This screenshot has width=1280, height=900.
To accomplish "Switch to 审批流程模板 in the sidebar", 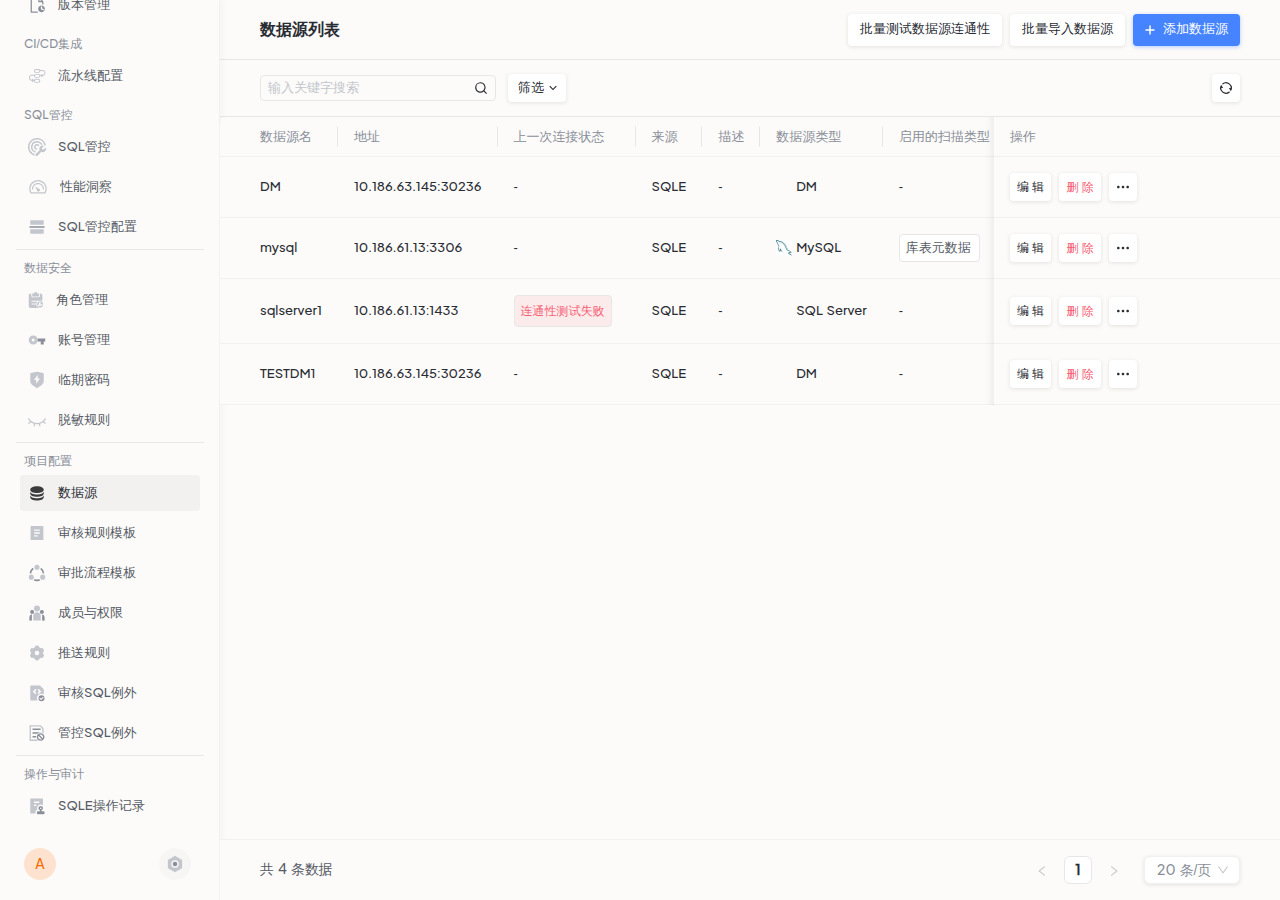I will (37, 572).
